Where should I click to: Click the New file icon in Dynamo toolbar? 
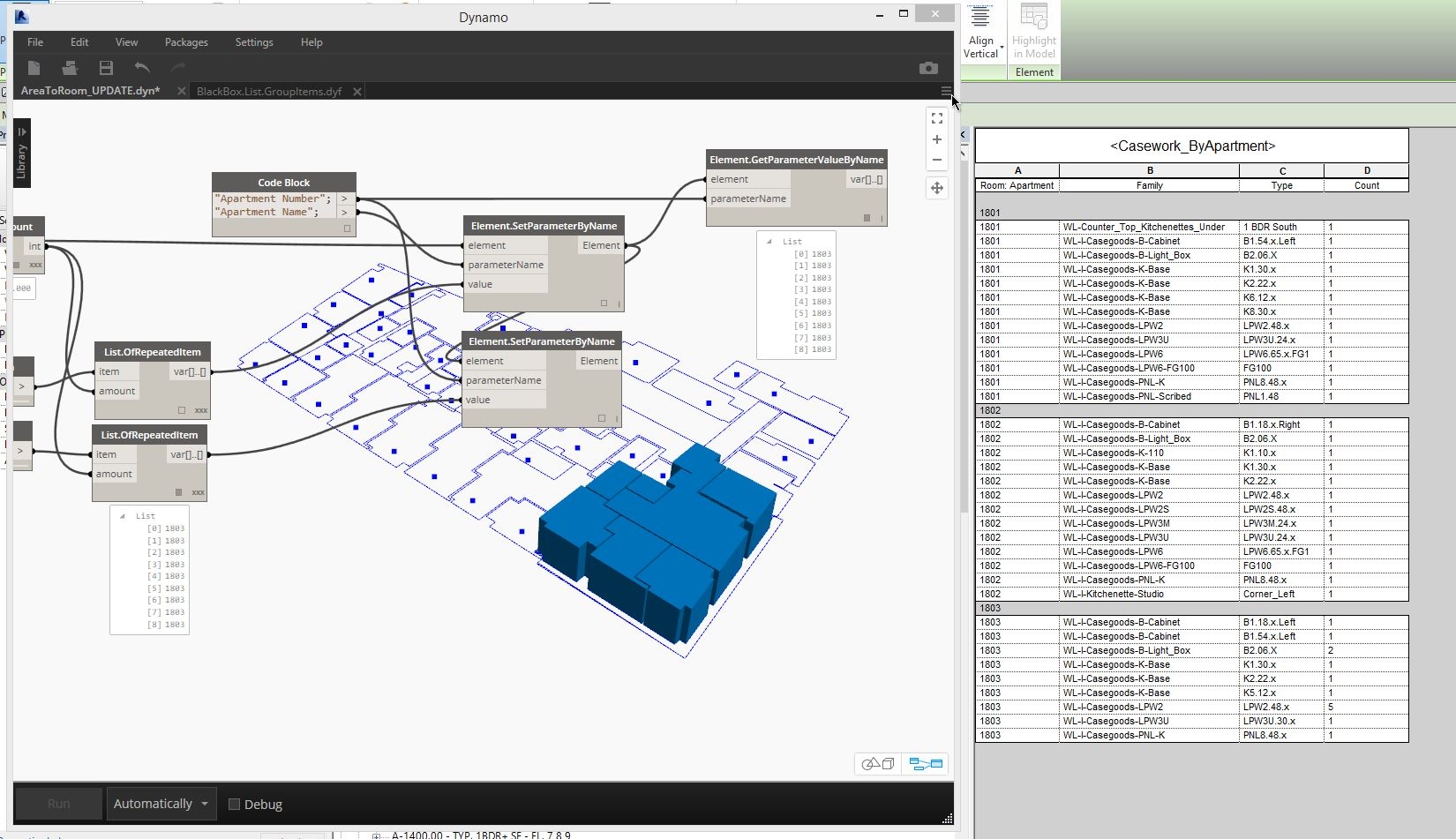[34, 68]
